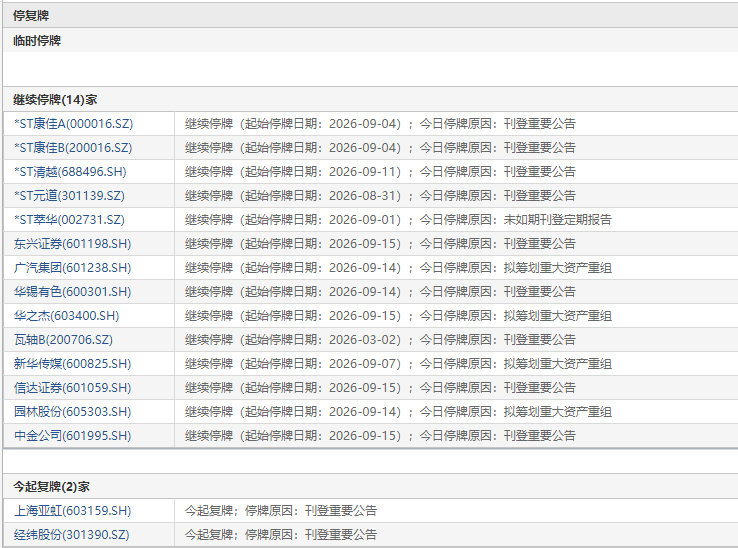This screenshot has width=738, height=548.
Task: Select suspension details for *ST清越 row
Action: tap(380, 172)
